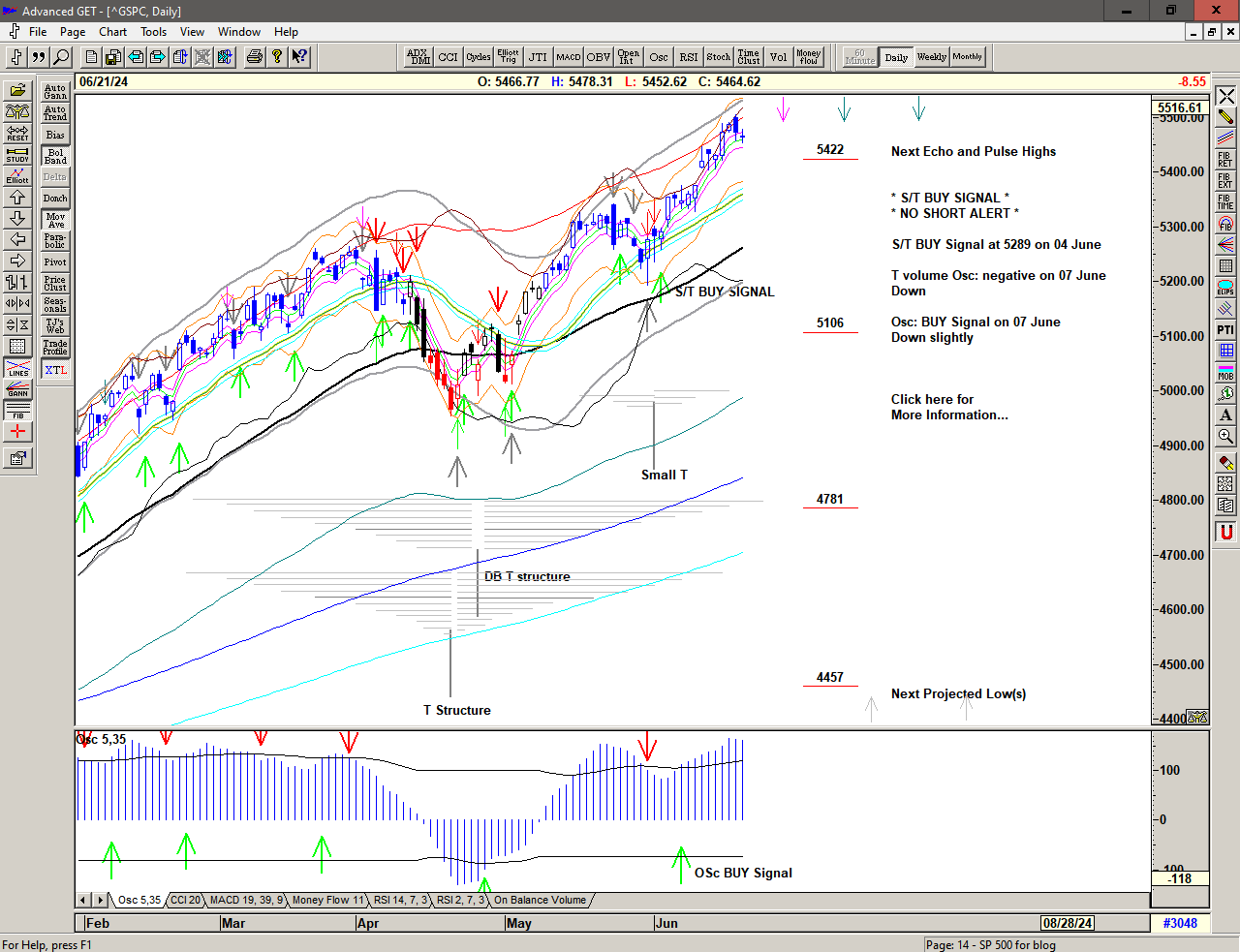Select the magnifier search tool

[62, 57]
